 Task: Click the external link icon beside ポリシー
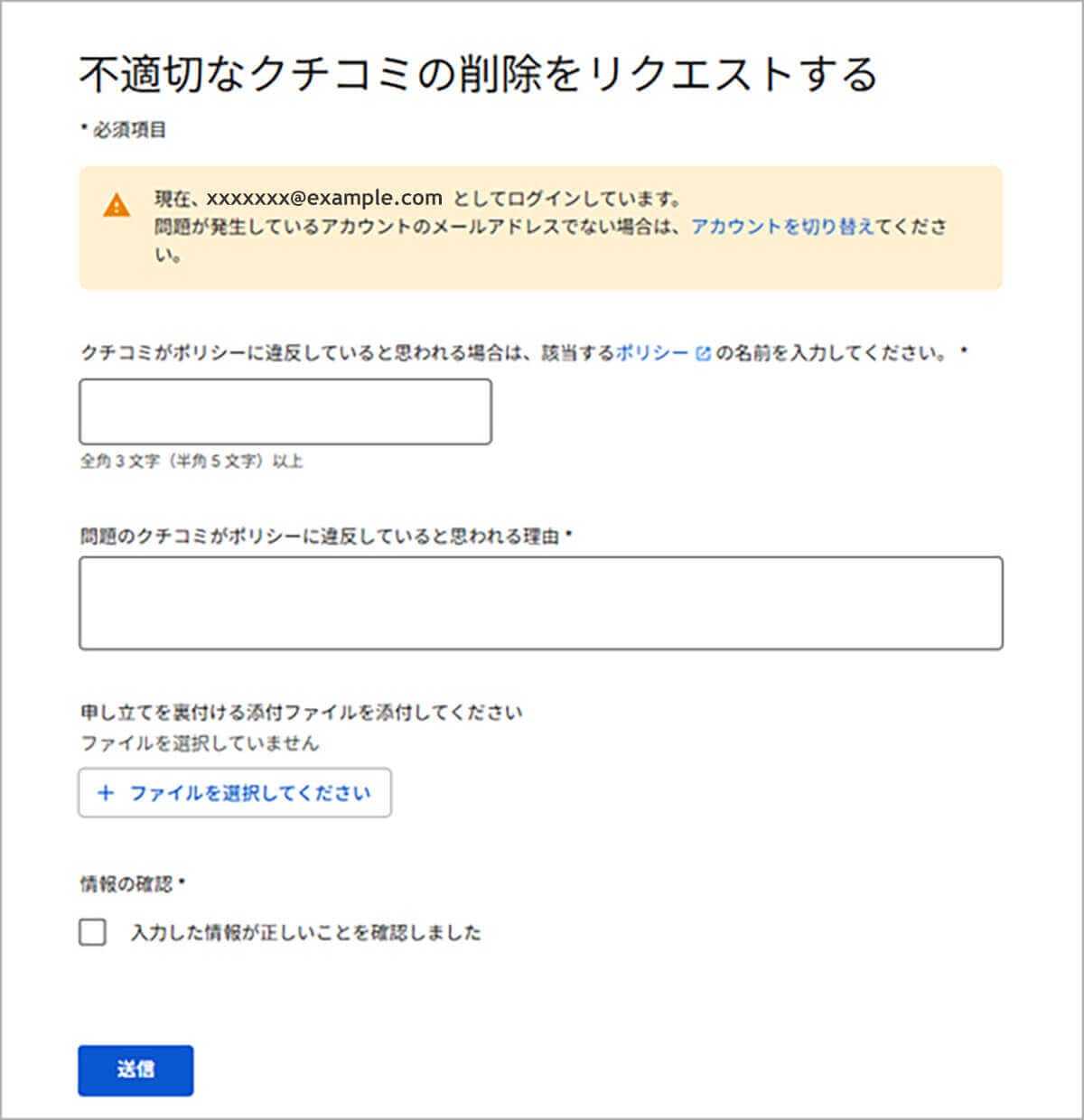click(703, 354)
